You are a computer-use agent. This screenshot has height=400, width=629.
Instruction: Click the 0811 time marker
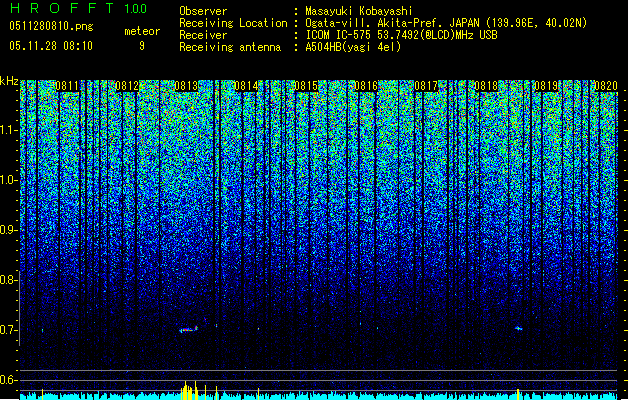tap(67, 86)
